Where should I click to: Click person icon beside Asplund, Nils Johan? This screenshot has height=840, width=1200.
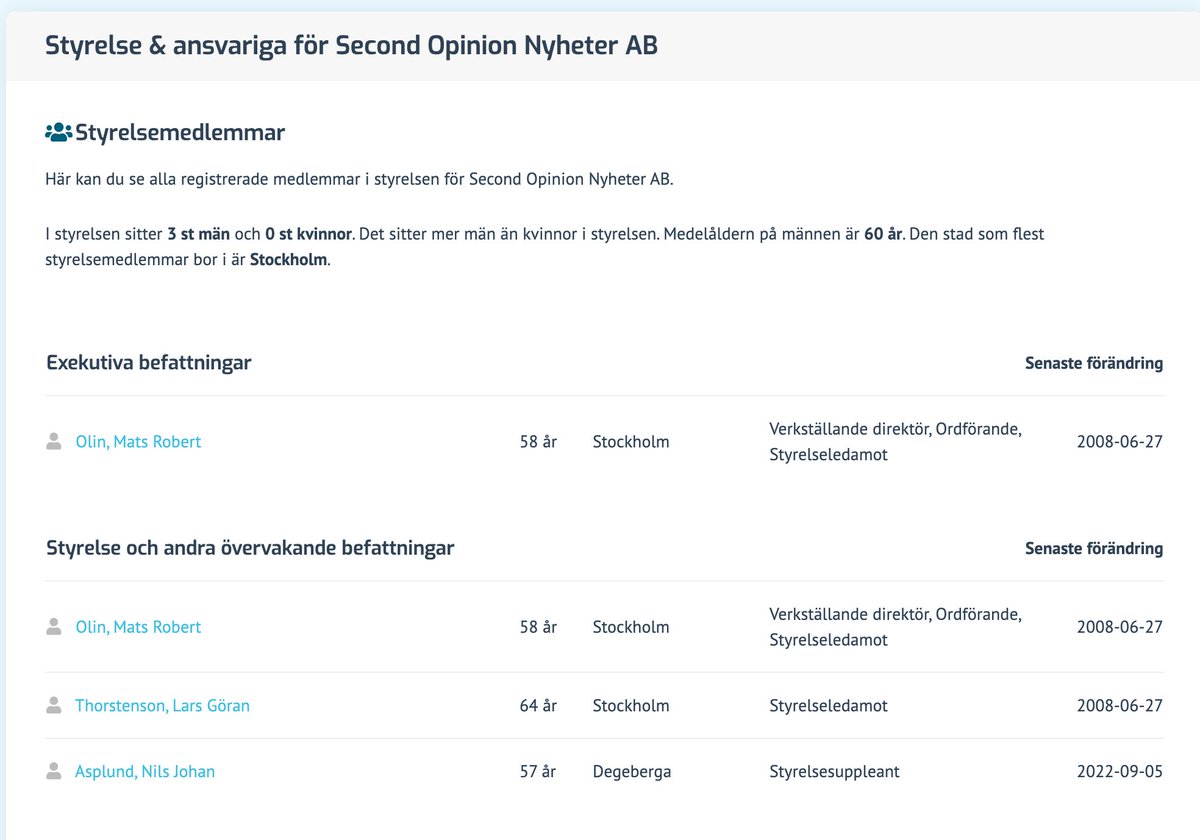coord(54,771)
